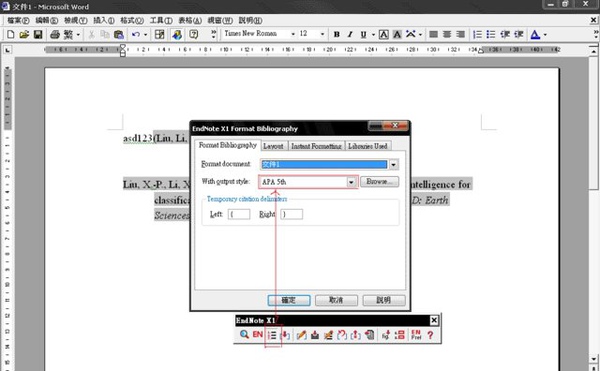Open the 檔案 (File) menu
Screen dimensions: 600x371
point(18,20)
